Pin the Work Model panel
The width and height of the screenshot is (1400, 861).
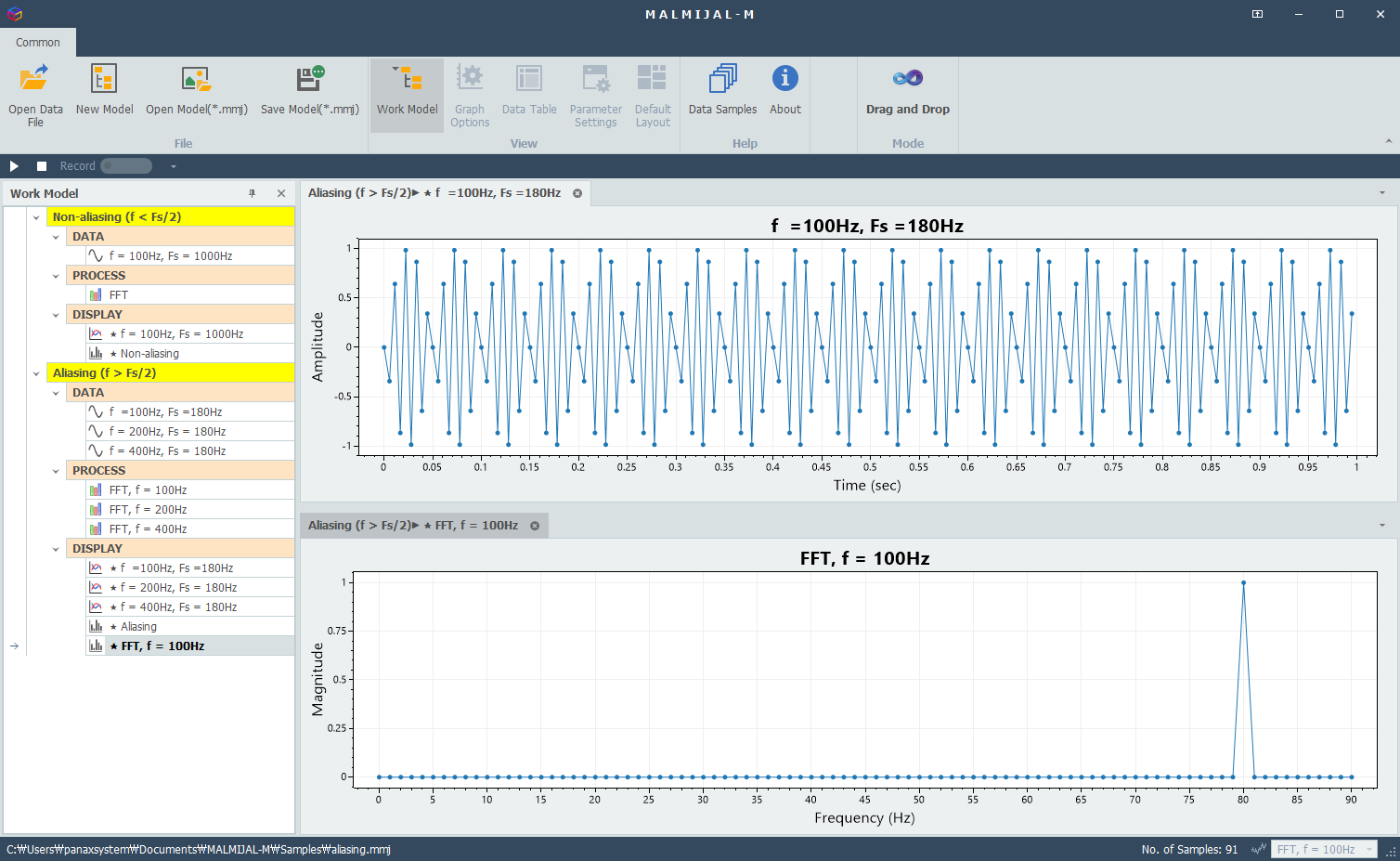pos(252,193)
